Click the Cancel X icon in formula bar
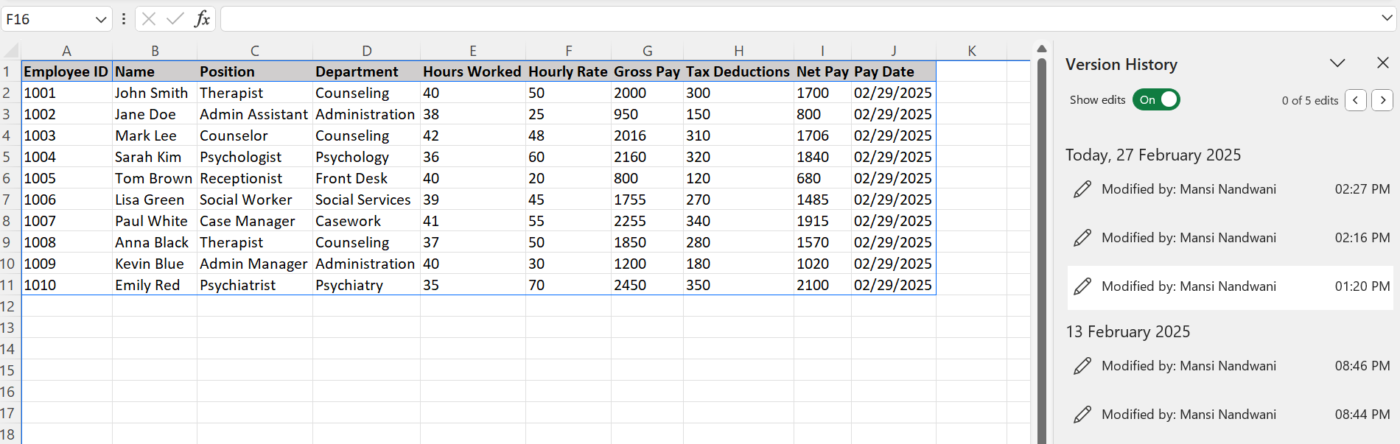The width and height of the screenshot is (1400, 444). pos(149,19)
